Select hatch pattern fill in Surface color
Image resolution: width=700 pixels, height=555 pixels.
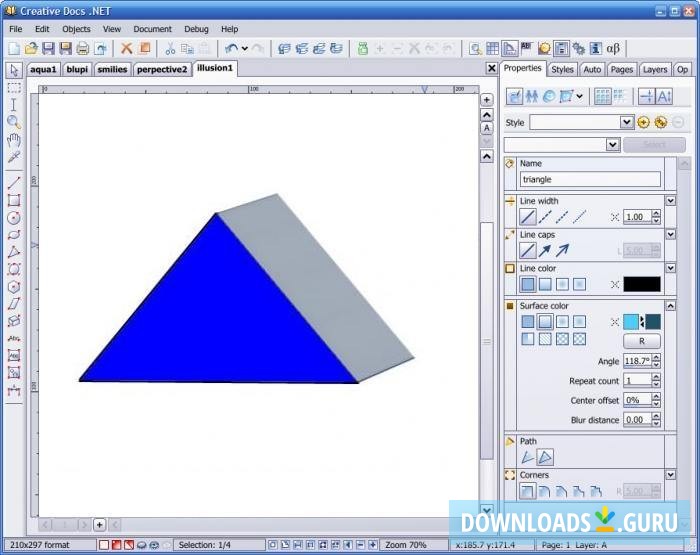coord(545,339)
